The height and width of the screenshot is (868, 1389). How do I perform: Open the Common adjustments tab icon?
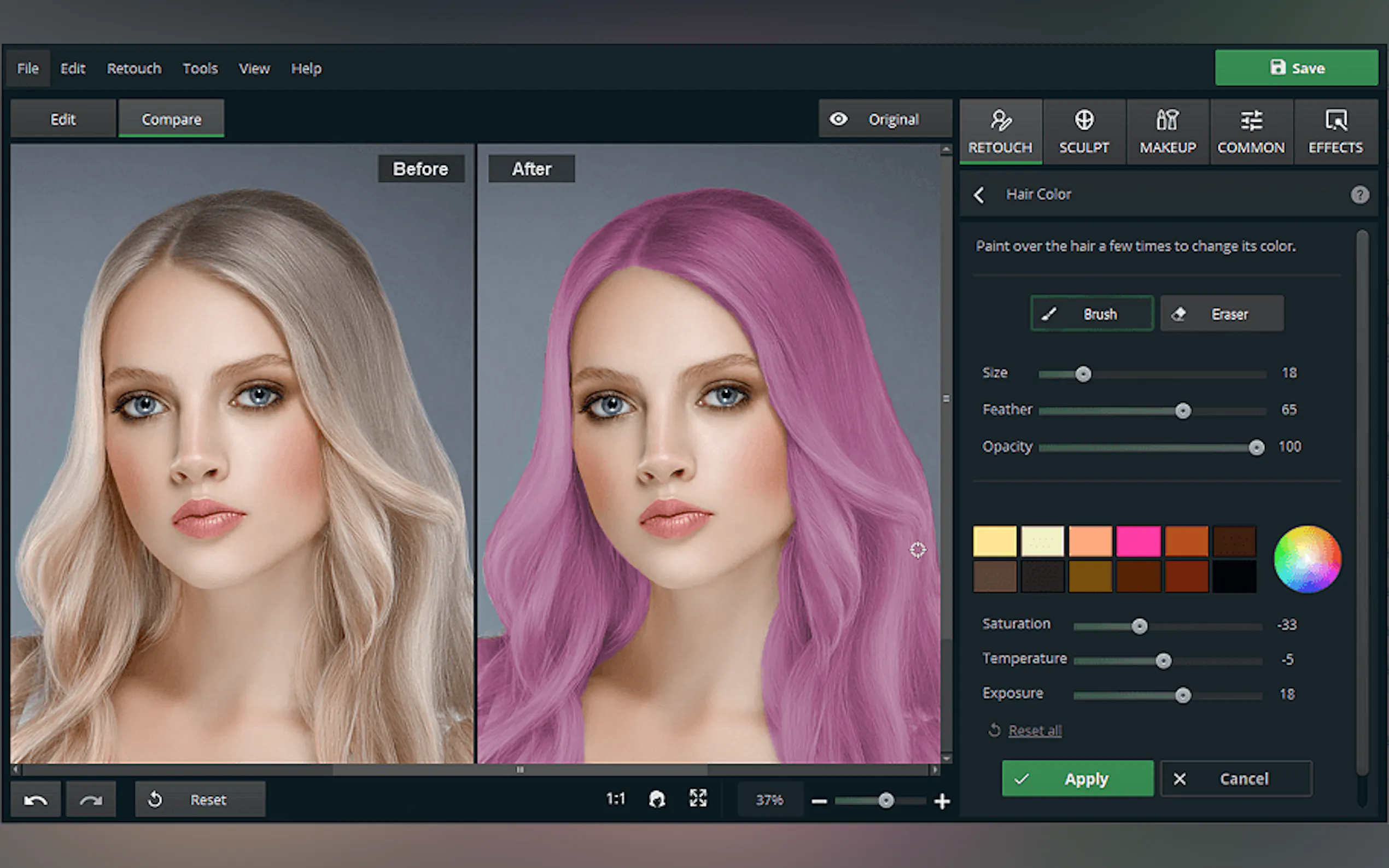[x=1251, y=121]
